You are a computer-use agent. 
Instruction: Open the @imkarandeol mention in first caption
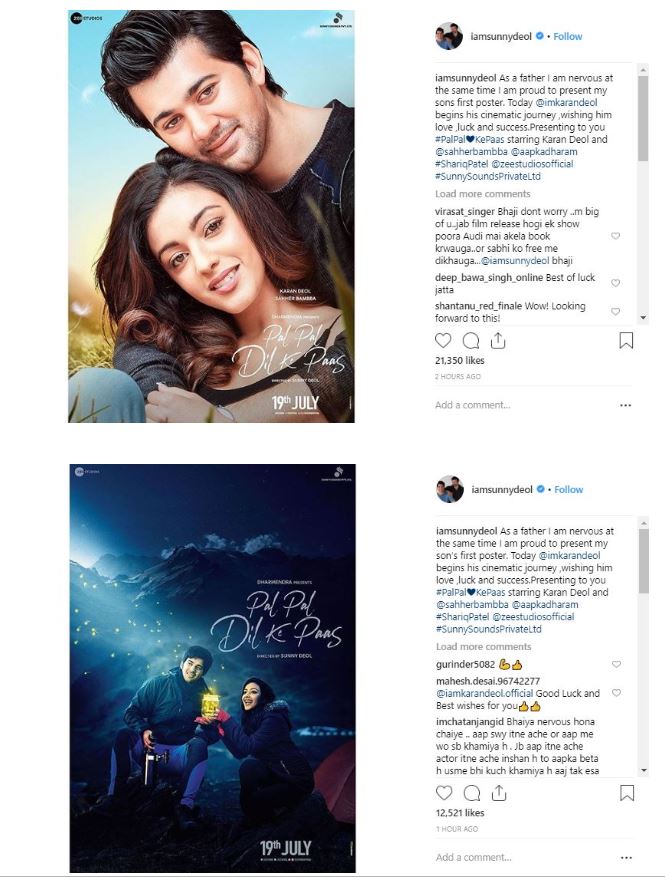coord(566,103)
